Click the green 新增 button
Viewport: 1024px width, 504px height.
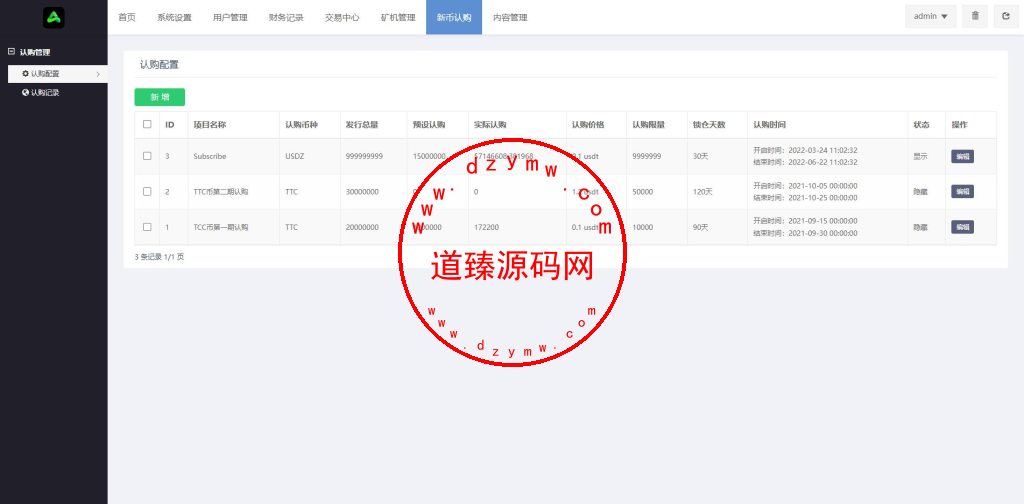tap(159, 97)
